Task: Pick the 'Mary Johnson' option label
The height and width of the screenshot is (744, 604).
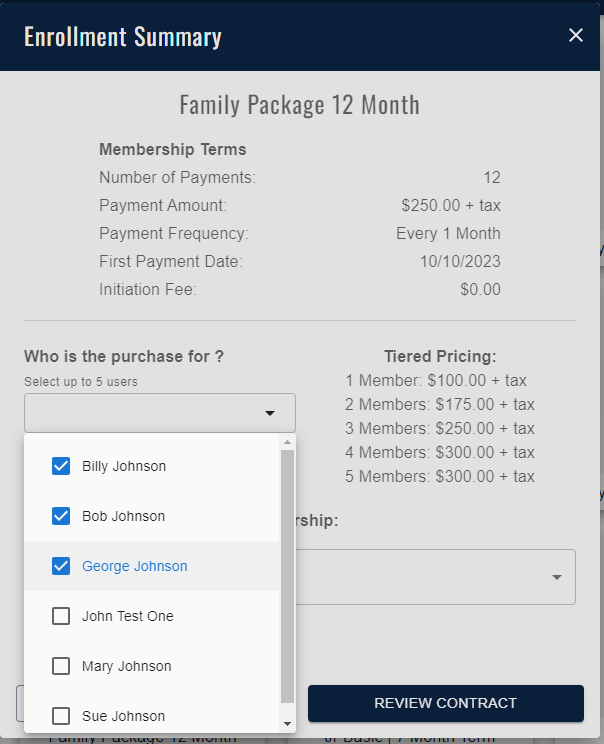Action: pos(126,666)
